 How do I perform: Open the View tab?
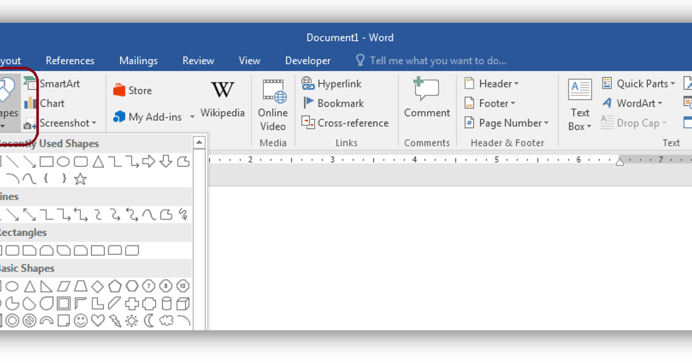point(249,60)
